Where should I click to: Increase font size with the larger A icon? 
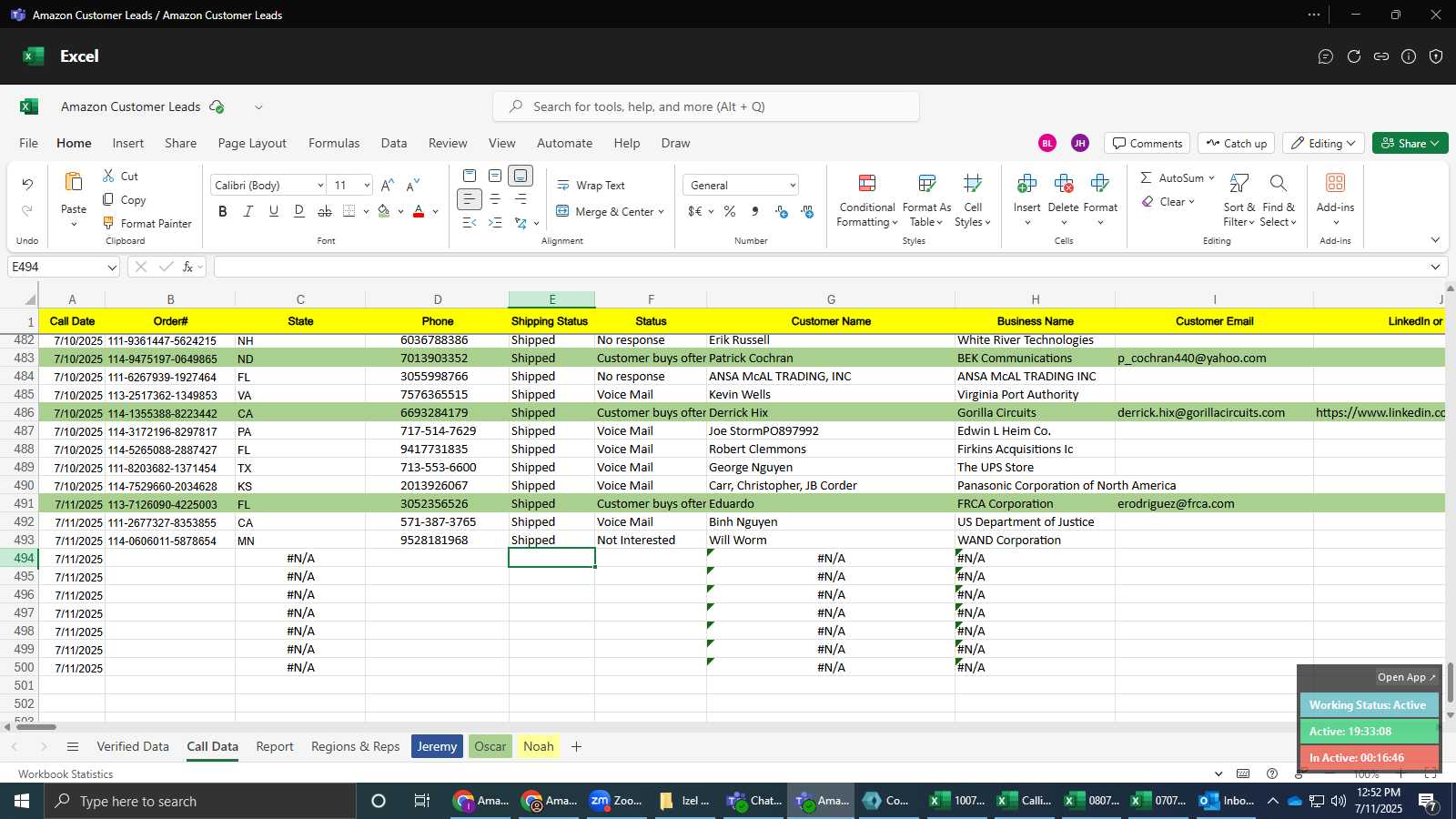click(x=387, y=185)
